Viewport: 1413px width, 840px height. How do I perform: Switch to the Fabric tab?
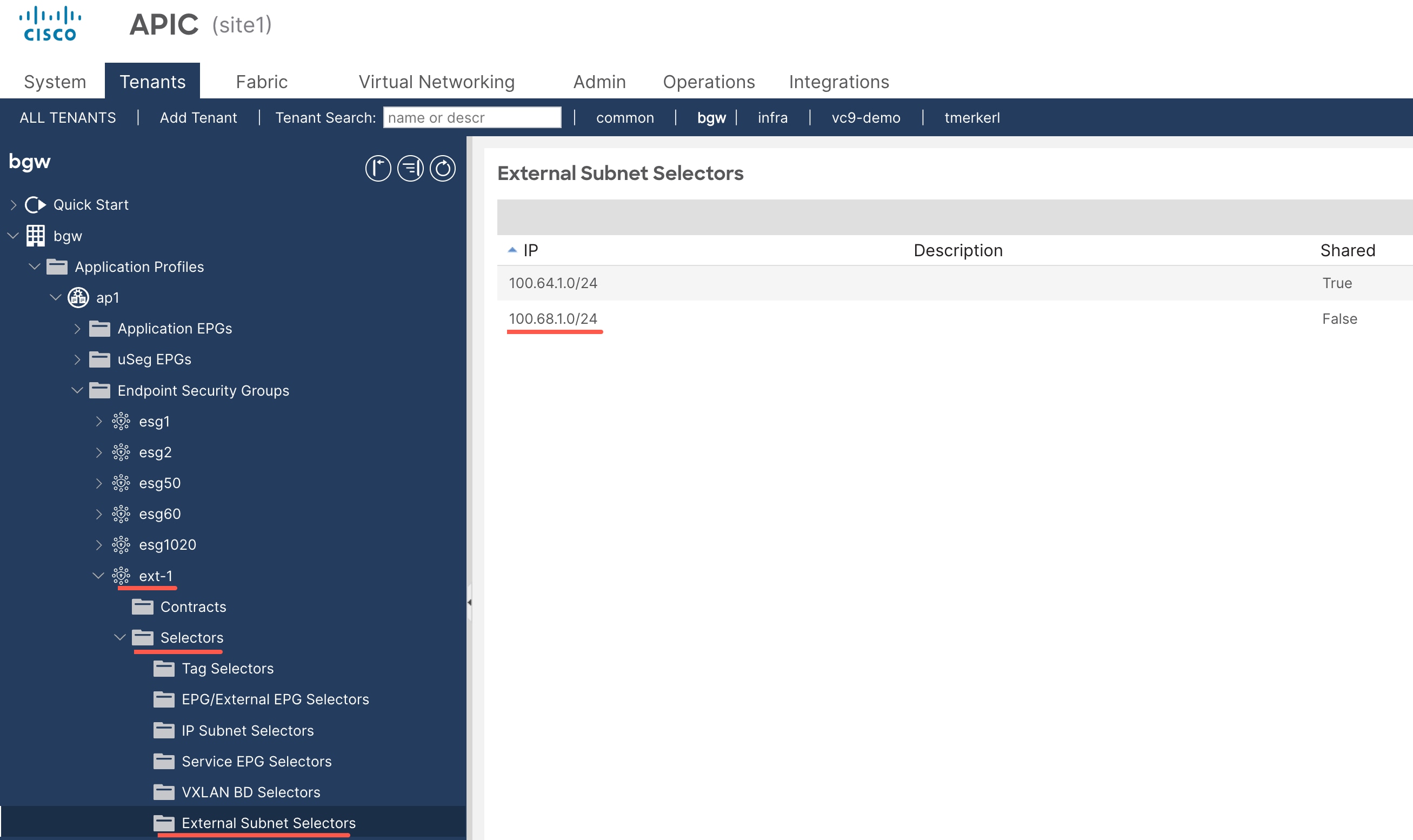click(x=262, y=82)
